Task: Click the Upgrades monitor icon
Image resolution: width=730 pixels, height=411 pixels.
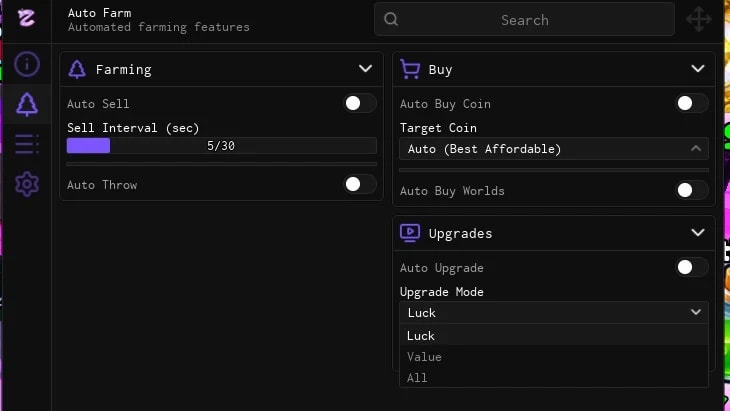Action: click(410, 233)
